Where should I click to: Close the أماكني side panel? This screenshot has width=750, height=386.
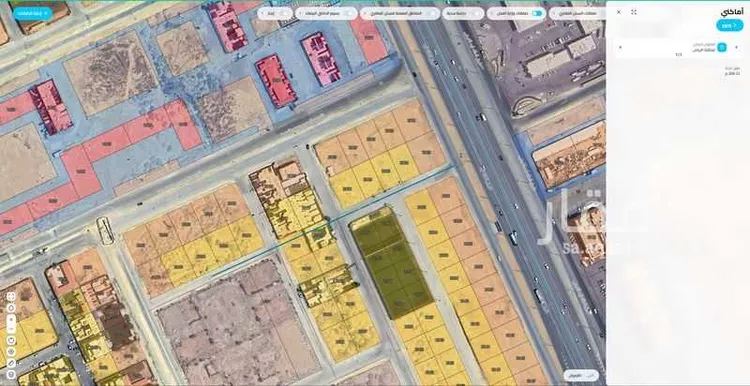tap(618, 12)
